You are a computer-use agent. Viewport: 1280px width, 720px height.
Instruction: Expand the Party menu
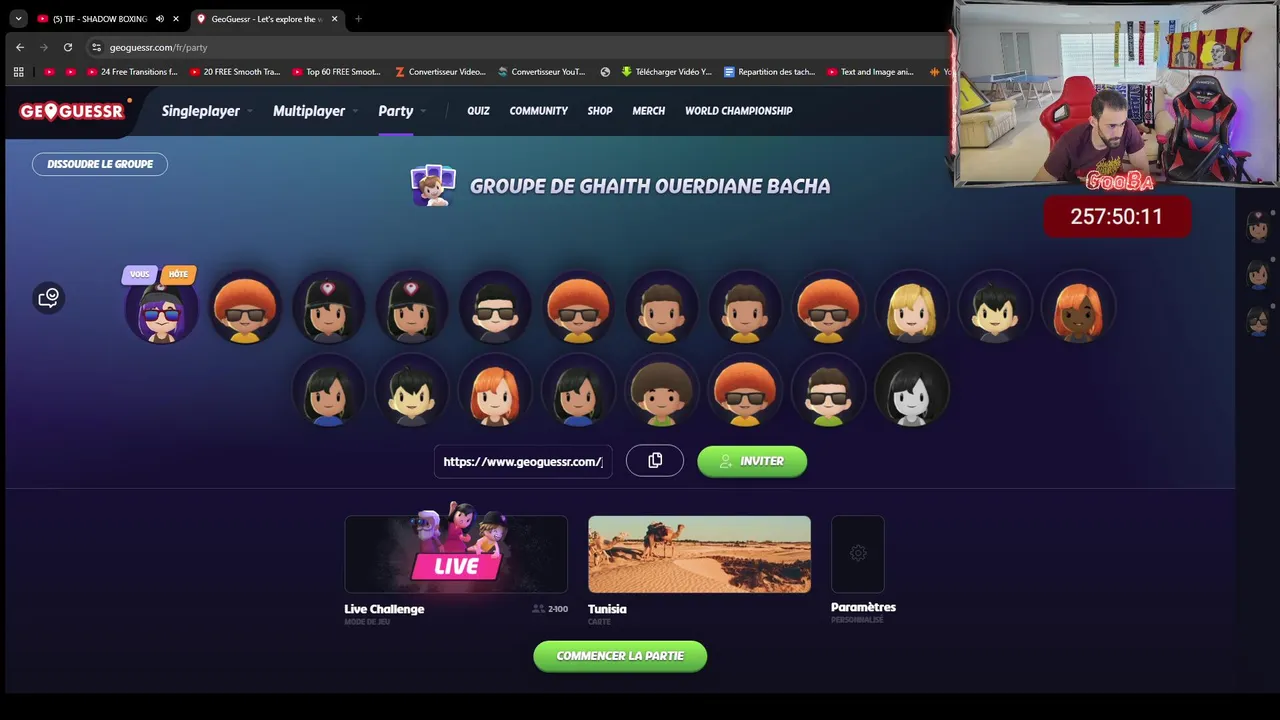point(402,111)
